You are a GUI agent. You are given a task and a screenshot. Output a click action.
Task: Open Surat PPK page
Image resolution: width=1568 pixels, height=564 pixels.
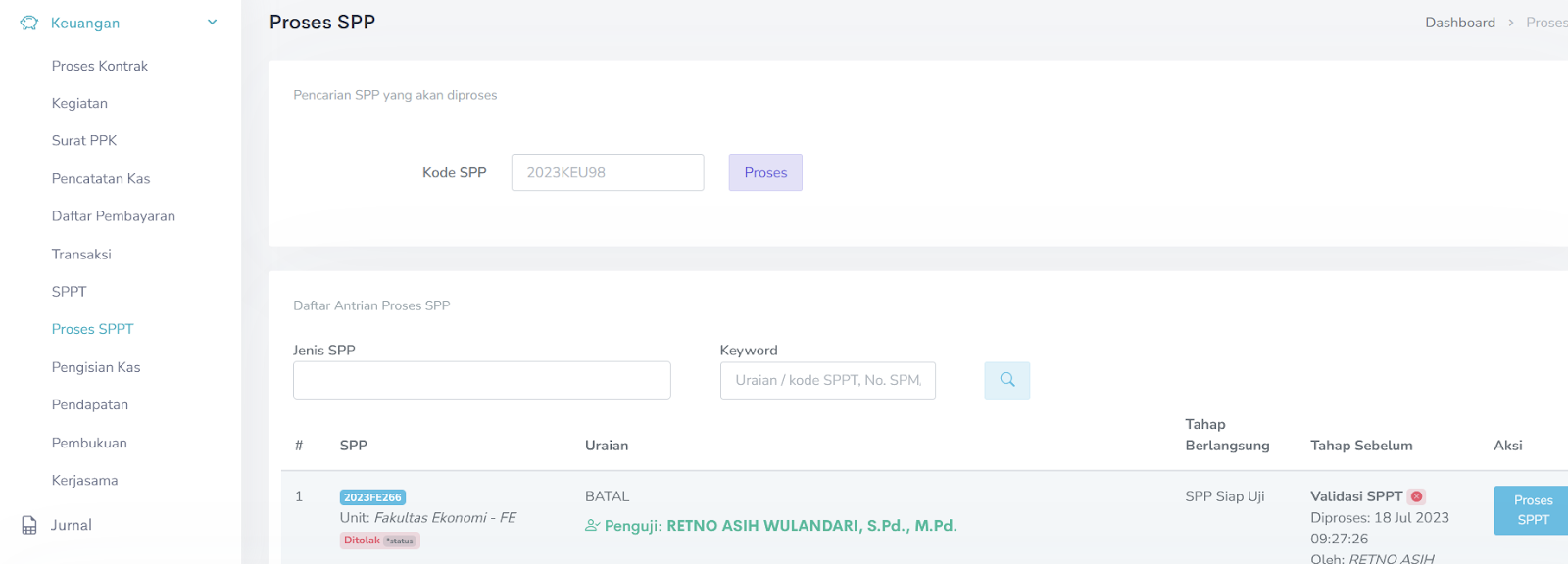(x=84, y=140)
